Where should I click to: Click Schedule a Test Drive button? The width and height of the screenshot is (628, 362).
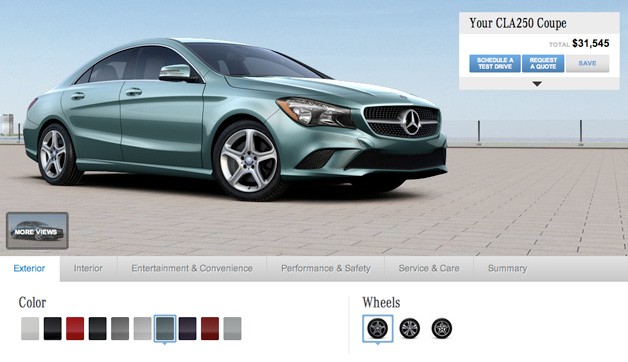point(495,64)
